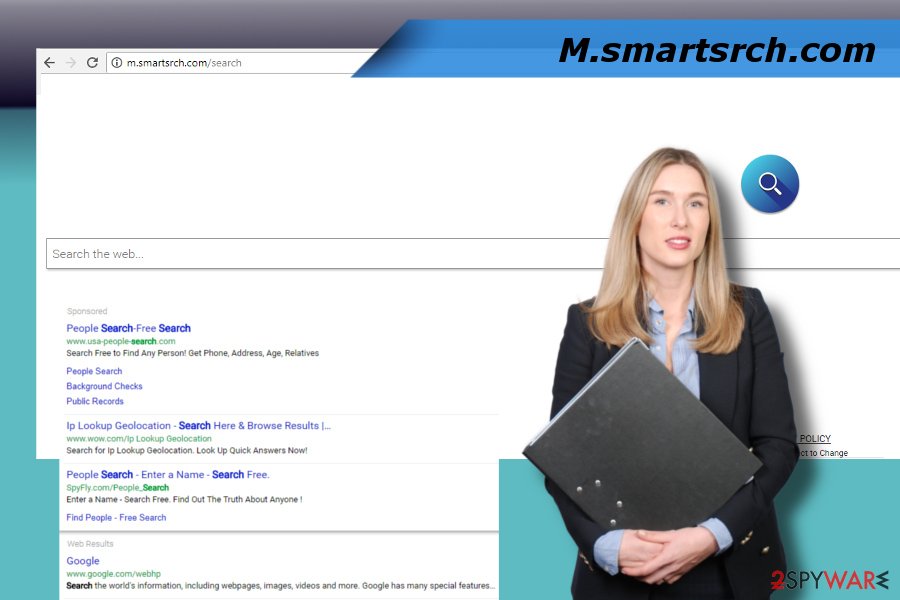Open the www.wow.com/Ip Lookup Geolocation URL
The width and height of the screenshot is (900, 600).
click(139, 439)
